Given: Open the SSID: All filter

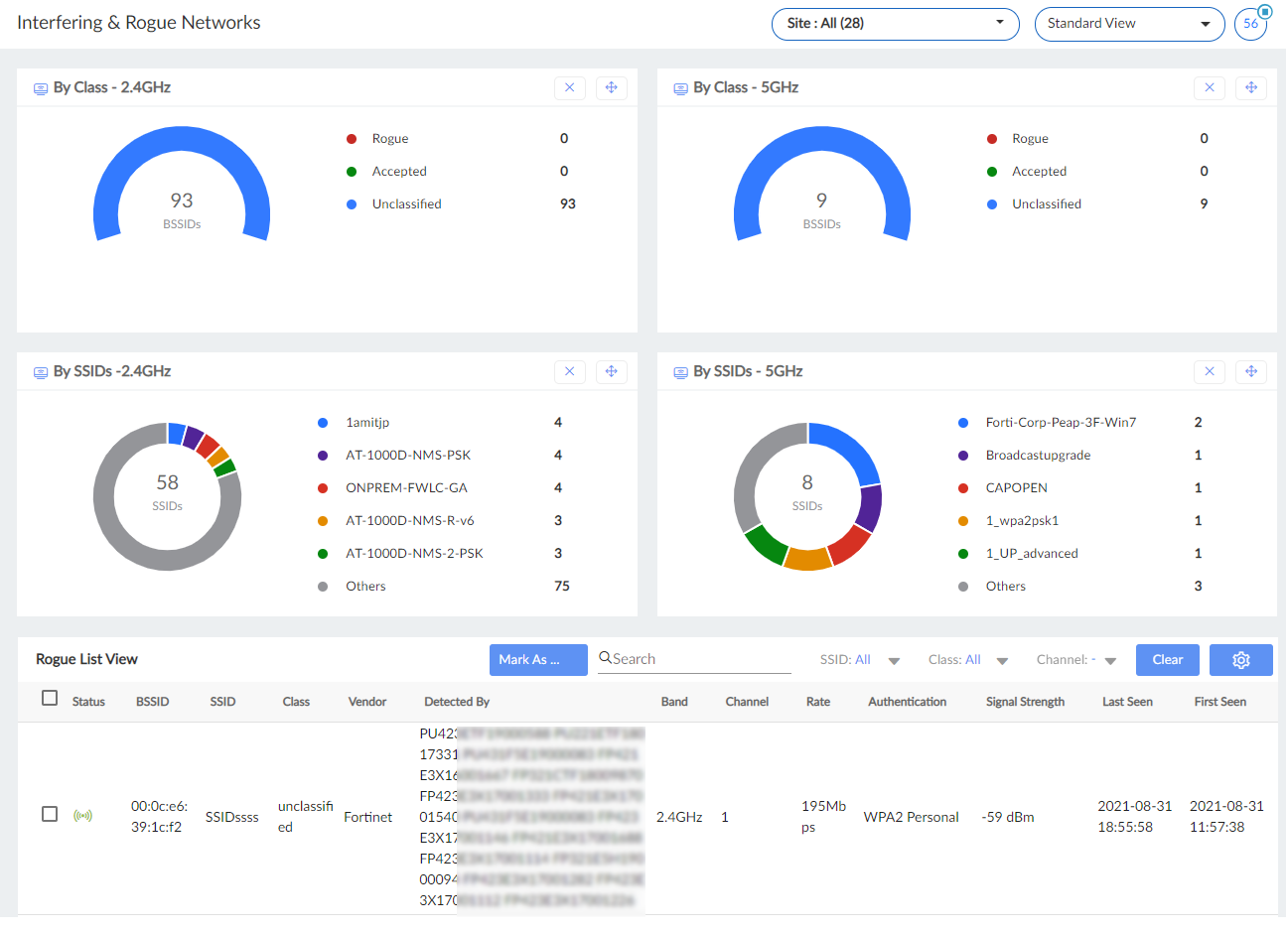Looking at the screenshot, I should [860, 659].
